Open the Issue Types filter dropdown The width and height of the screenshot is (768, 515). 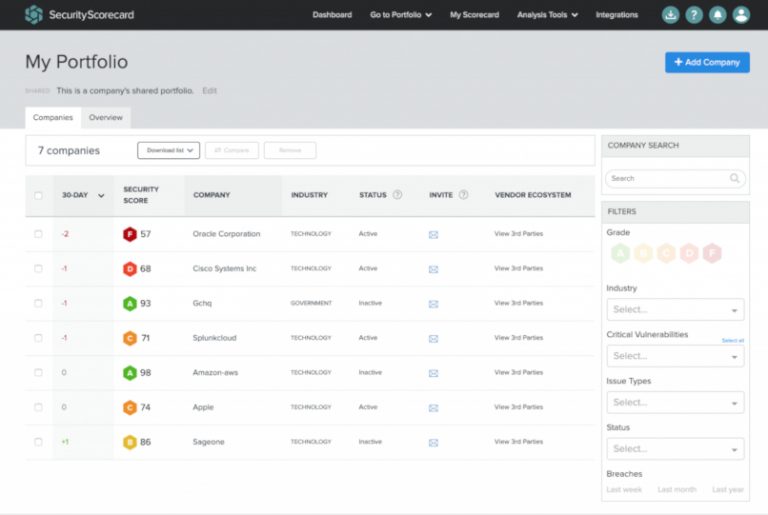point(675,403)
